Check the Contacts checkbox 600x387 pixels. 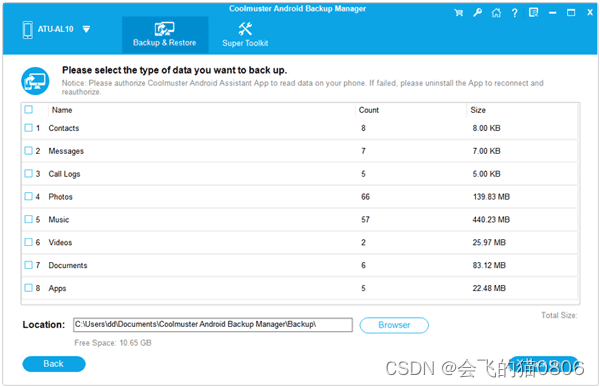tap(29, 128)
